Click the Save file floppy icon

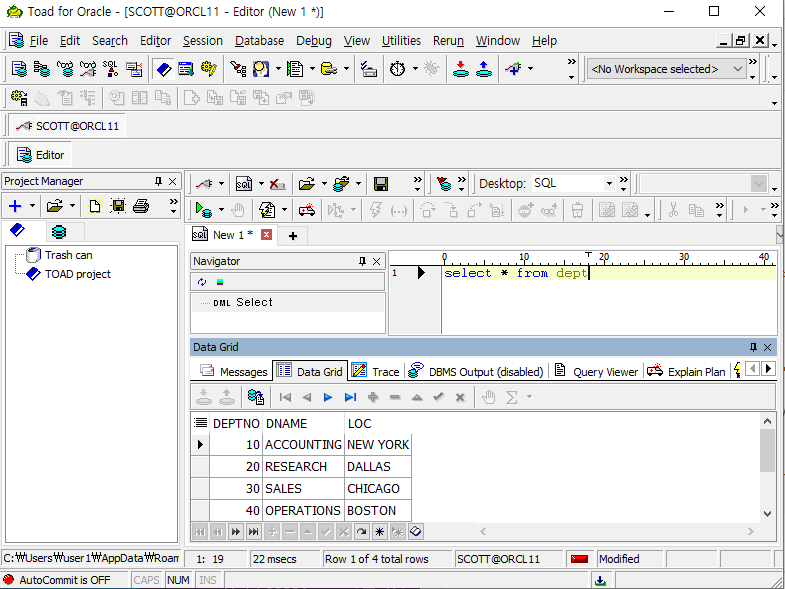pos(381,184)
